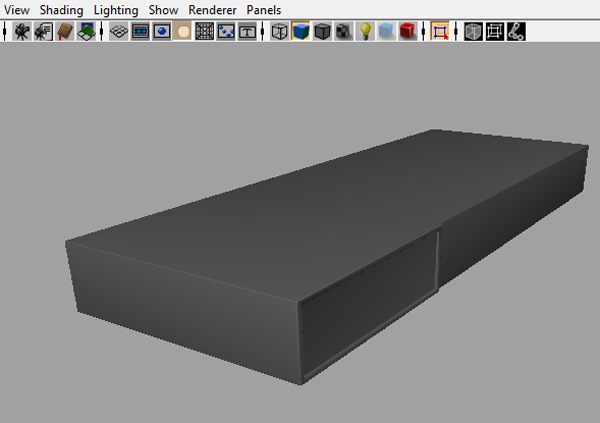Open the Shading menu

(x=61, y=10)
